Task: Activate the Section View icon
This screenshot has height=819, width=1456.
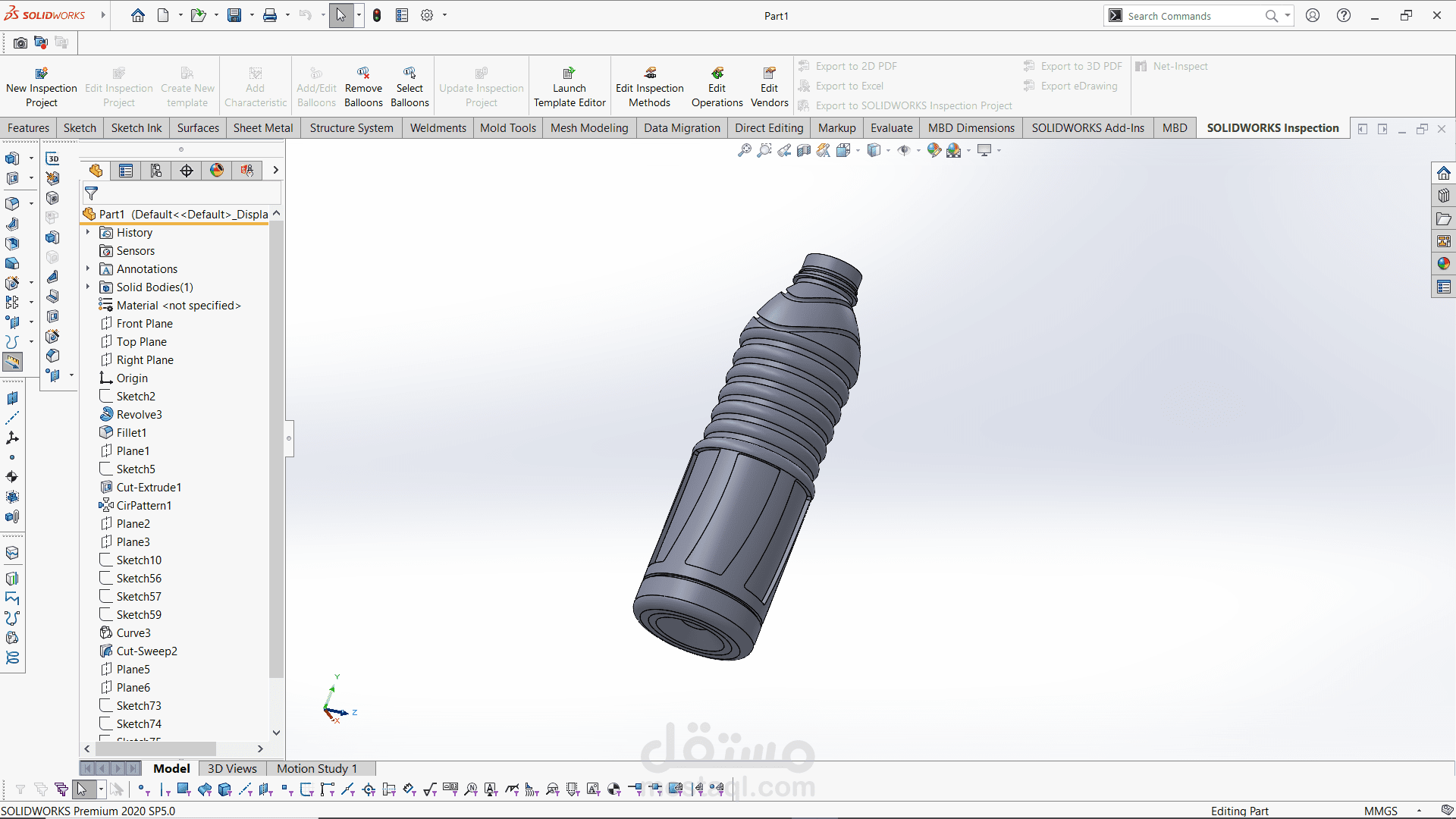Action: click(x=804, y=150)
